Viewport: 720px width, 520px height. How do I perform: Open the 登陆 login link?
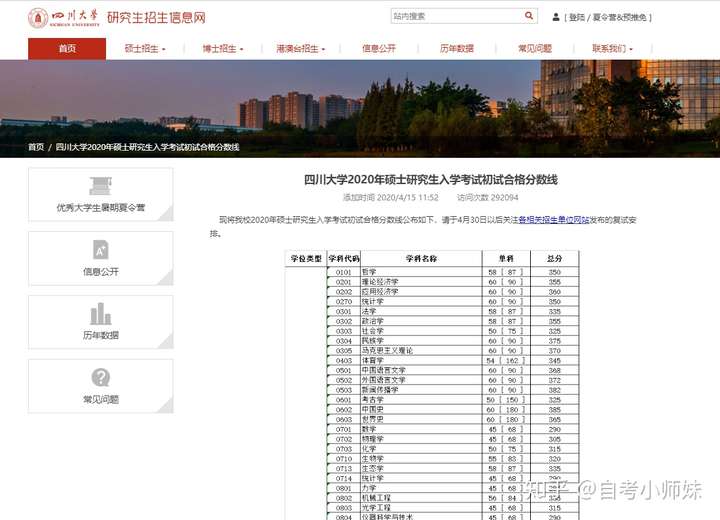577,17
